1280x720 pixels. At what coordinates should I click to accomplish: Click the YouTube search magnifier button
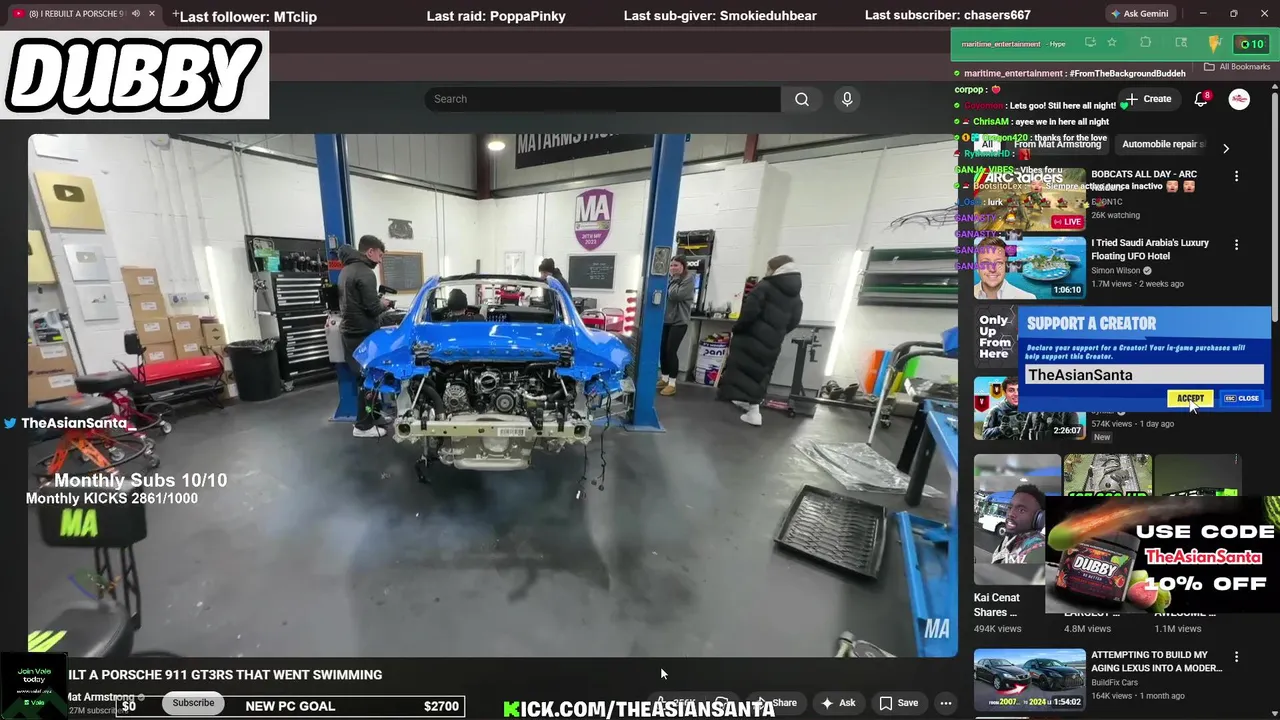point(801,99)
